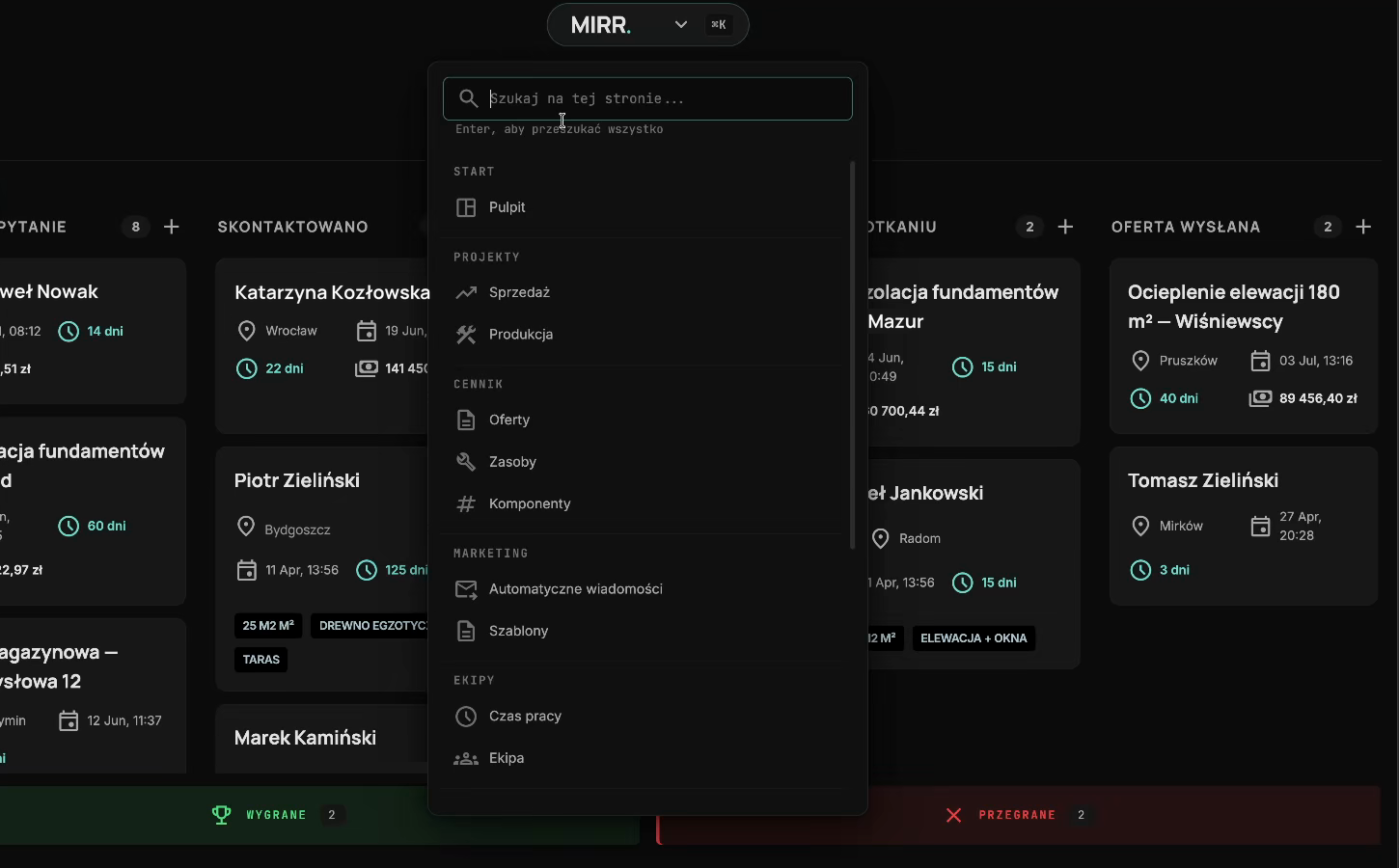This screenshot has height=868, width=1399.
Task: Open the Tomasz Zieliński card title
Action: tap(1203, 480)
